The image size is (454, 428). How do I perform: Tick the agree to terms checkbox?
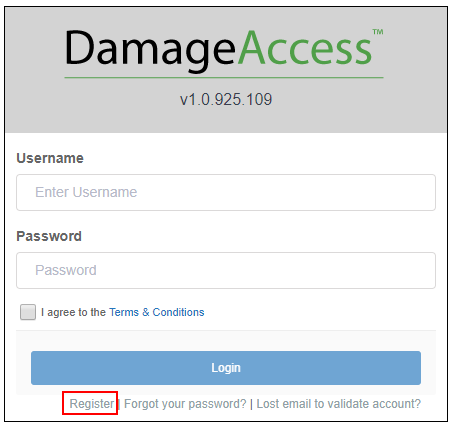coord(28,312)
